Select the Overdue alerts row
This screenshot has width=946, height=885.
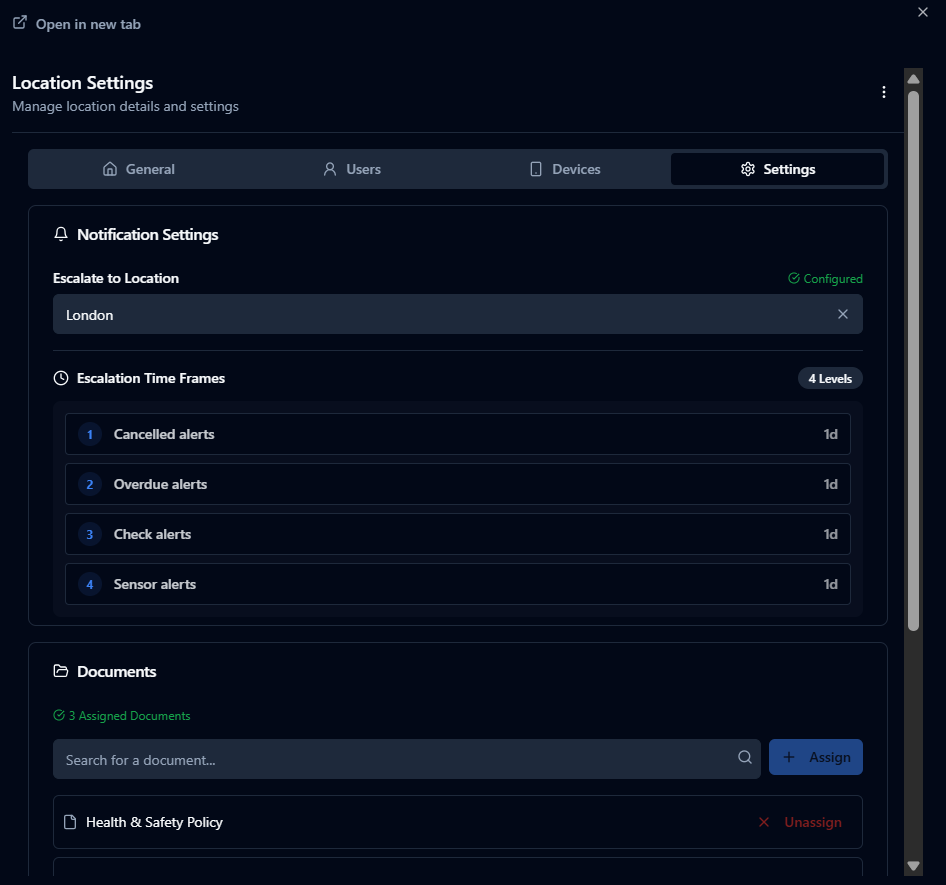[x=457, y=484]
